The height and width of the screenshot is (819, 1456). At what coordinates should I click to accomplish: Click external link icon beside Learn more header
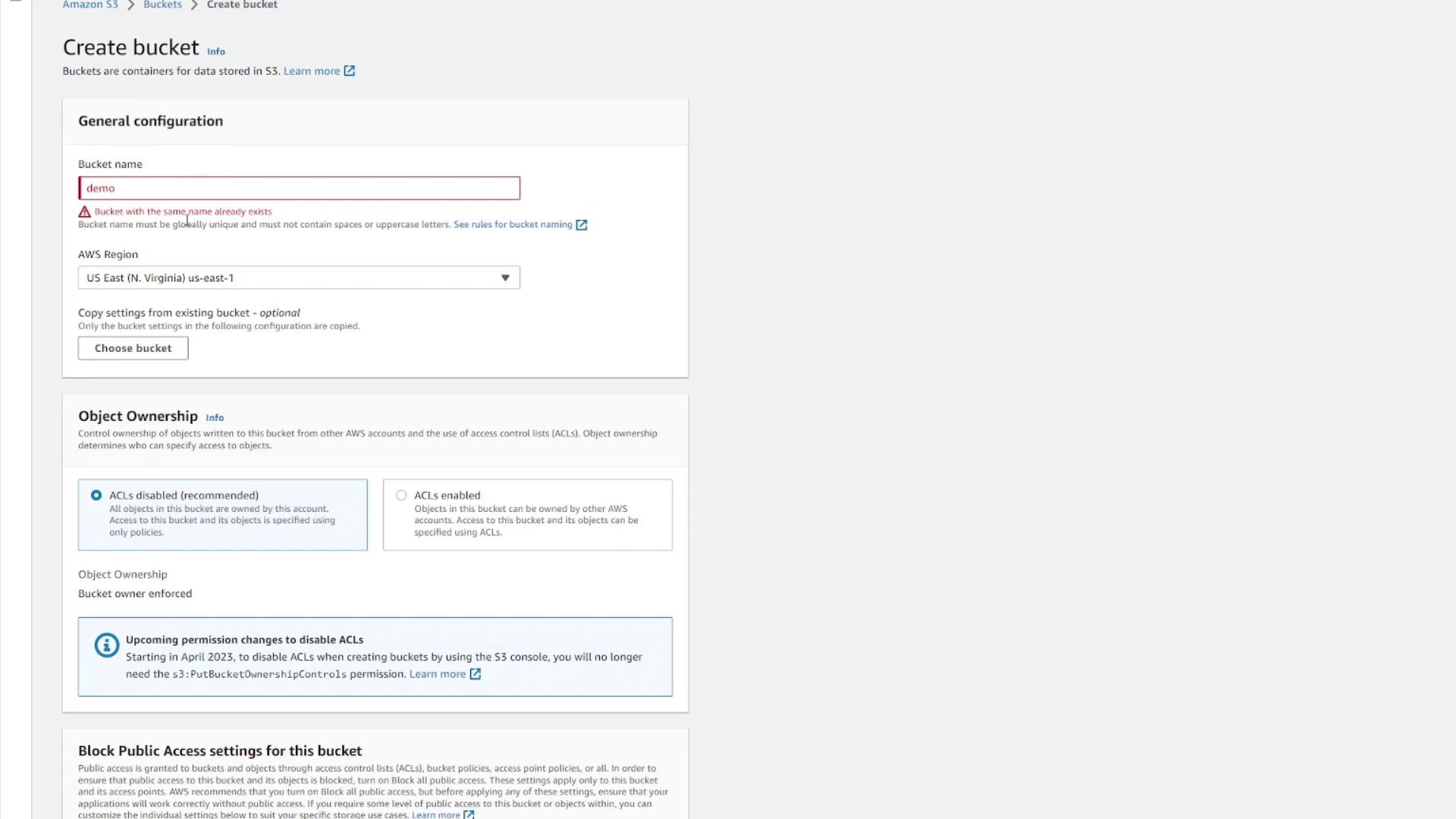pyautogui.click(x=349, y=71)
